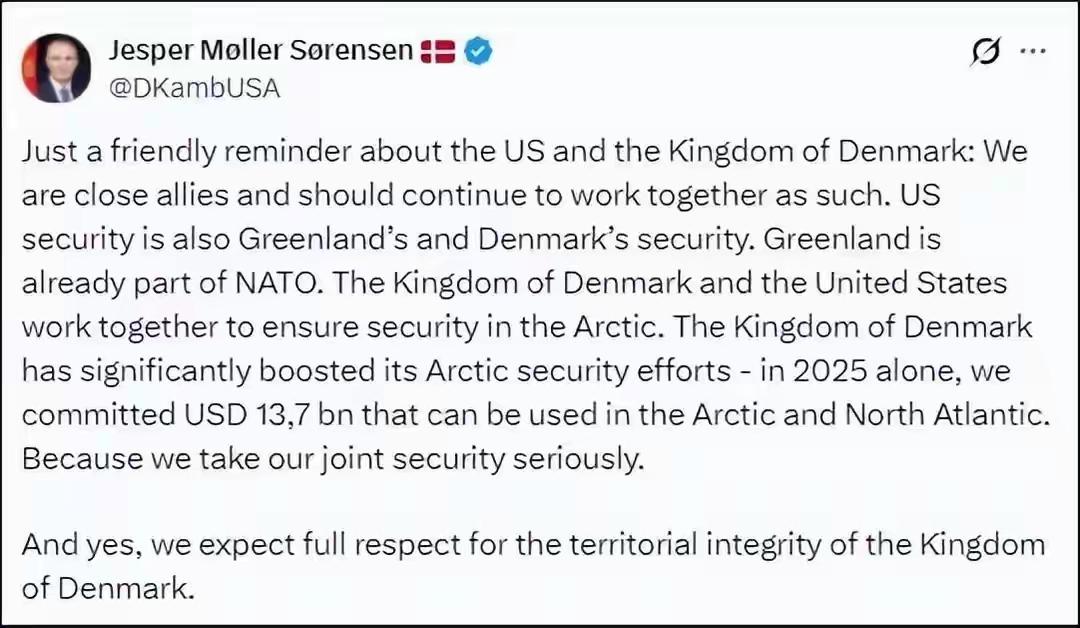Click the display name Jesper Møller Sørensen
This screenshot has width=1080, height=628.
click(x=261, y=50)
